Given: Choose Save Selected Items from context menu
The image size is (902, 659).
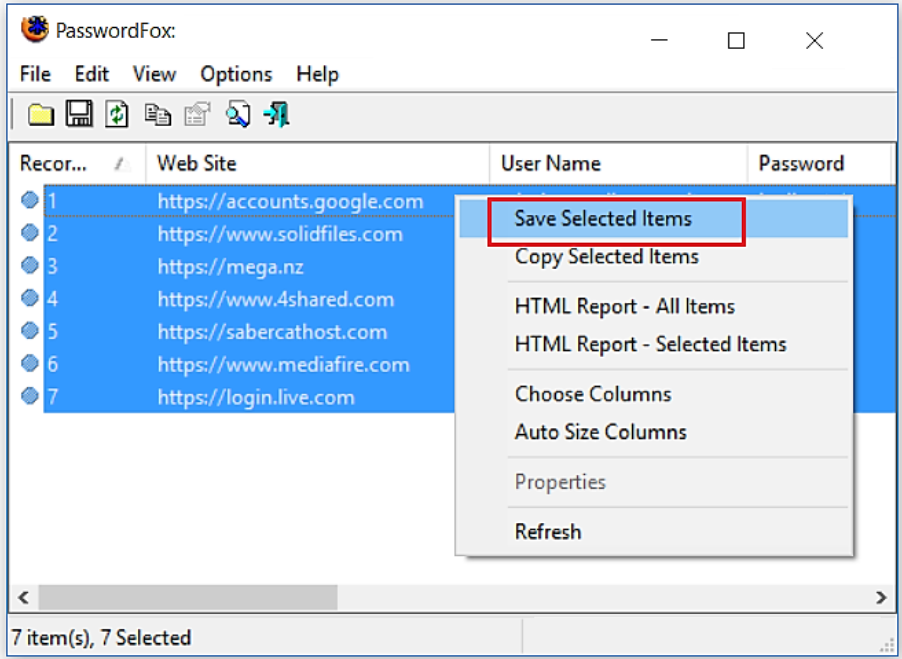Looking at the screenshot, I should point(653,219).
